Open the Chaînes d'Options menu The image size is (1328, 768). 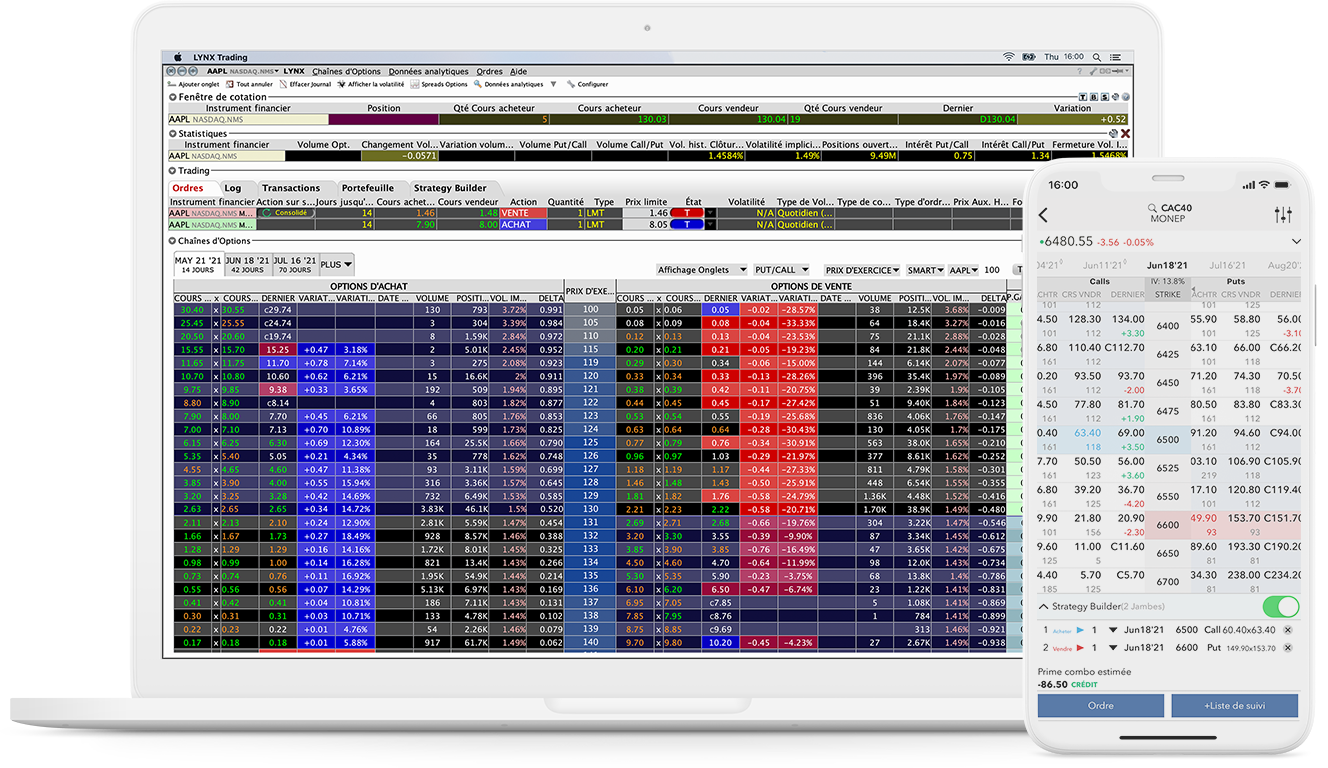346,71
